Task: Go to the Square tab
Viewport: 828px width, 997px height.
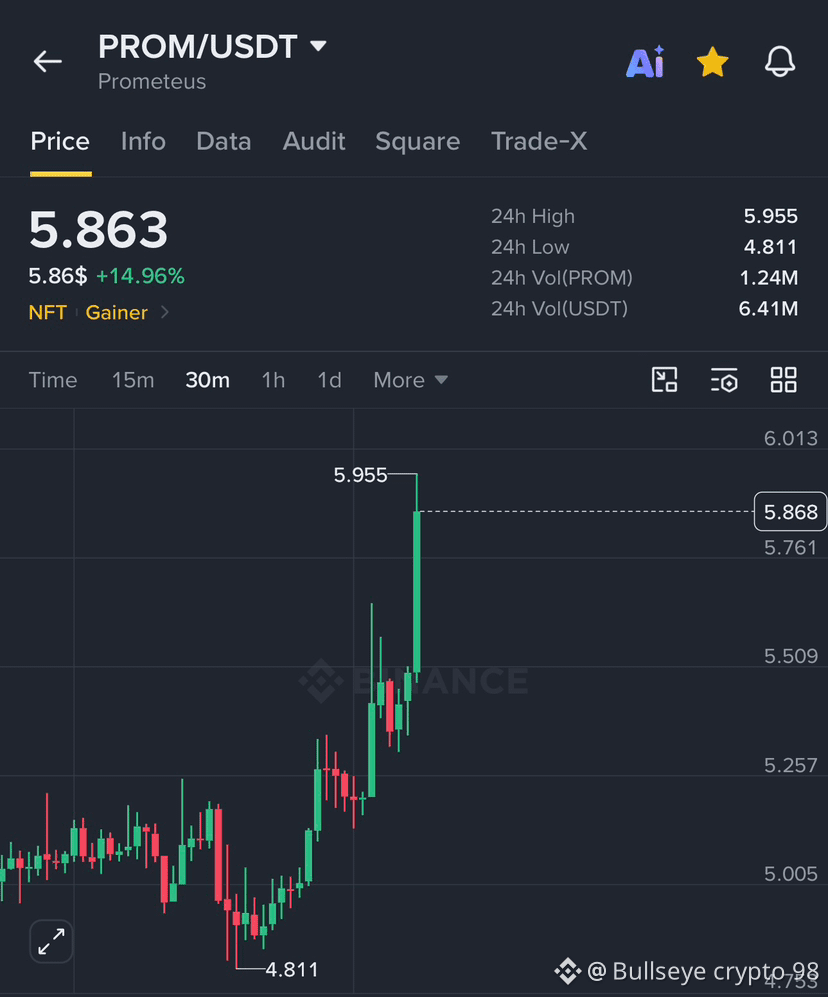Action: click(418, 141)
